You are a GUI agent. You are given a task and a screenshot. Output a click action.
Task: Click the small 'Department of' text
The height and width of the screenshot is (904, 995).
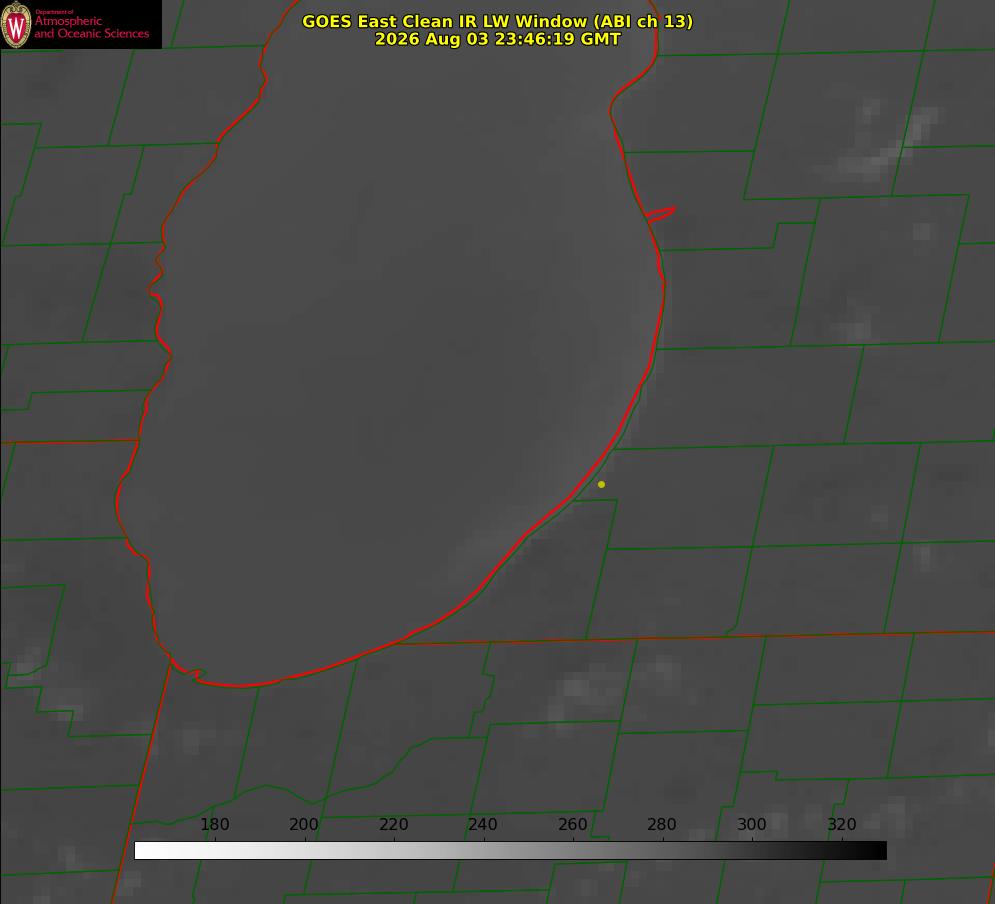tap(54, 12)
